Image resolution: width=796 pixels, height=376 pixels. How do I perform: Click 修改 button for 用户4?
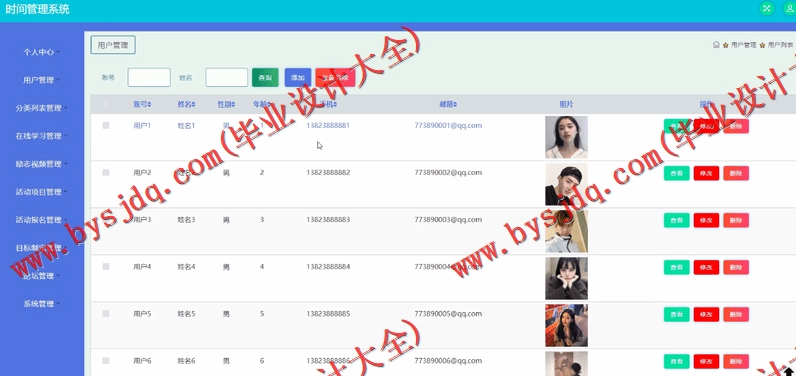pyautogui.click(x=706, y=267)
